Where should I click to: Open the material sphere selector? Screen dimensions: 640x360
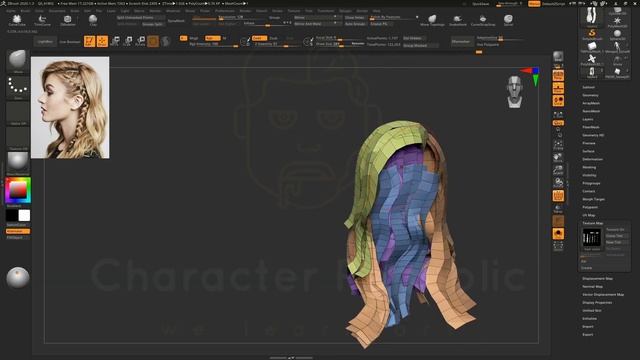click(x=18, y=163)
